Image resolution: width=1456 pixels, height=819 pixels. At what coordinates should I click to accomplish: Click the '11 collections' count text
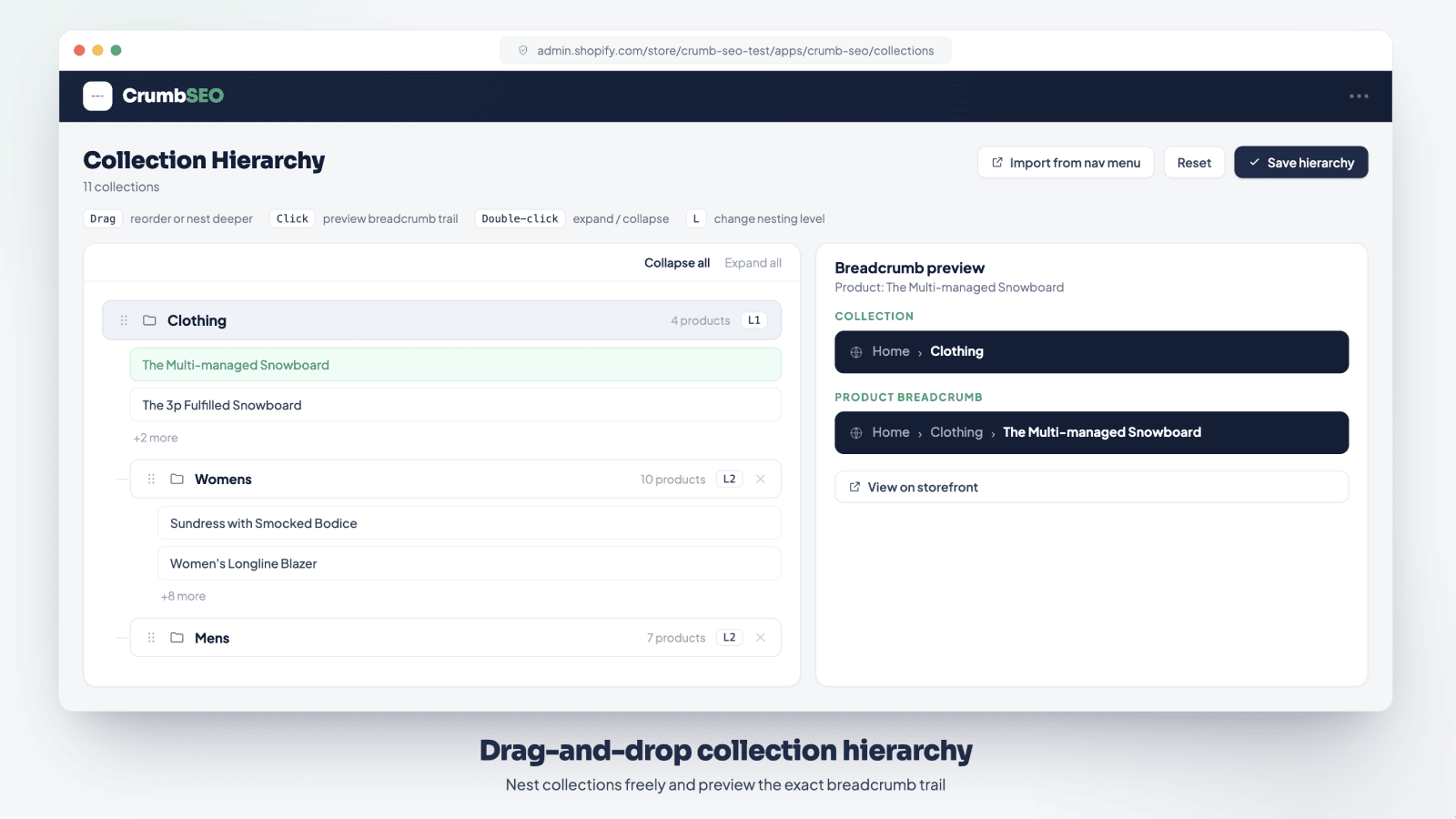click(x=121, y=187)
